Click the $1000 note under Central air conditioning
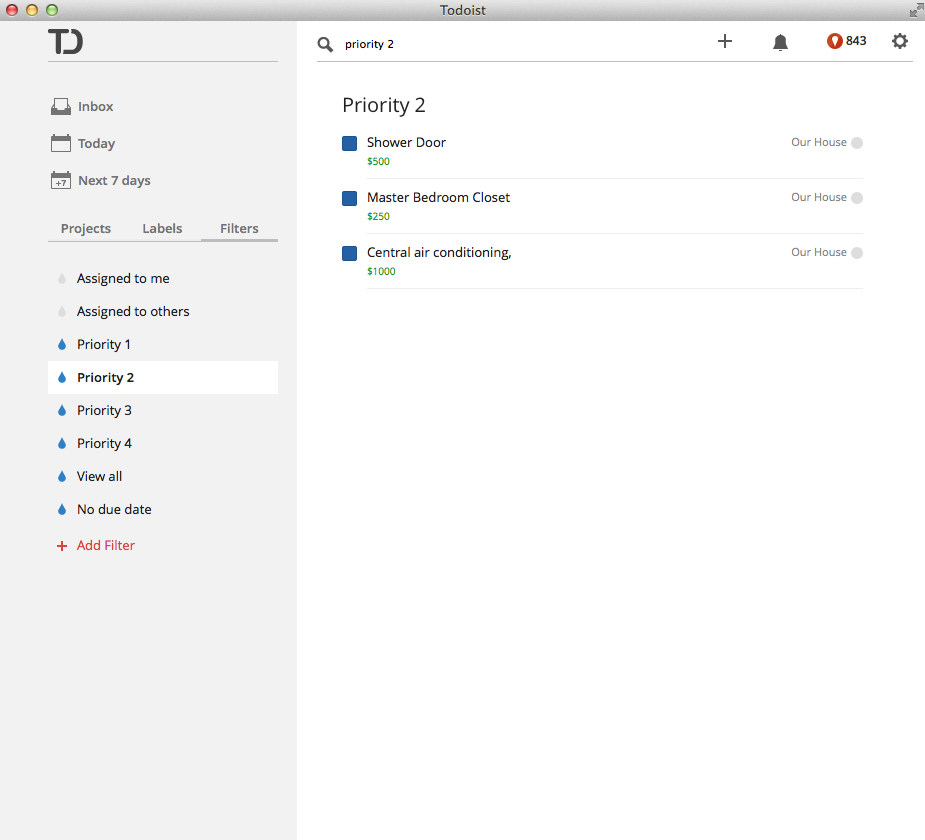Image resolution: width=925 pixels, height=840 pixels. pyautogui.click(x=381, y=271)
